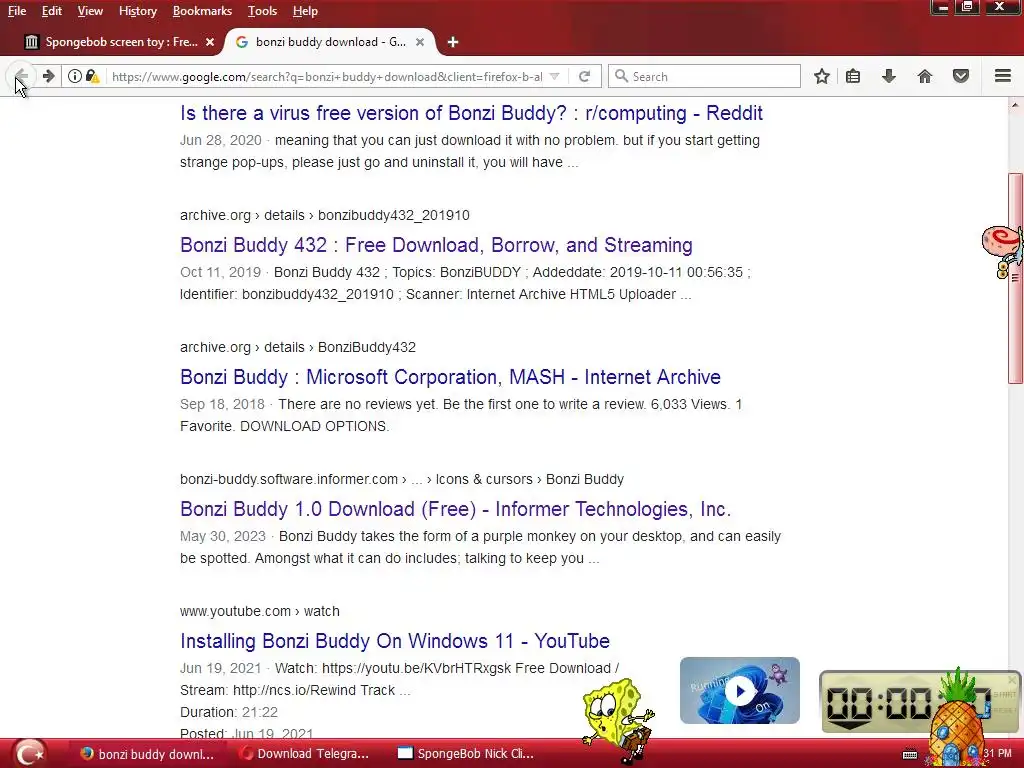Go to the Home page icon
This screenshot has height=768, width=1024.
click(x=925, y=76)
